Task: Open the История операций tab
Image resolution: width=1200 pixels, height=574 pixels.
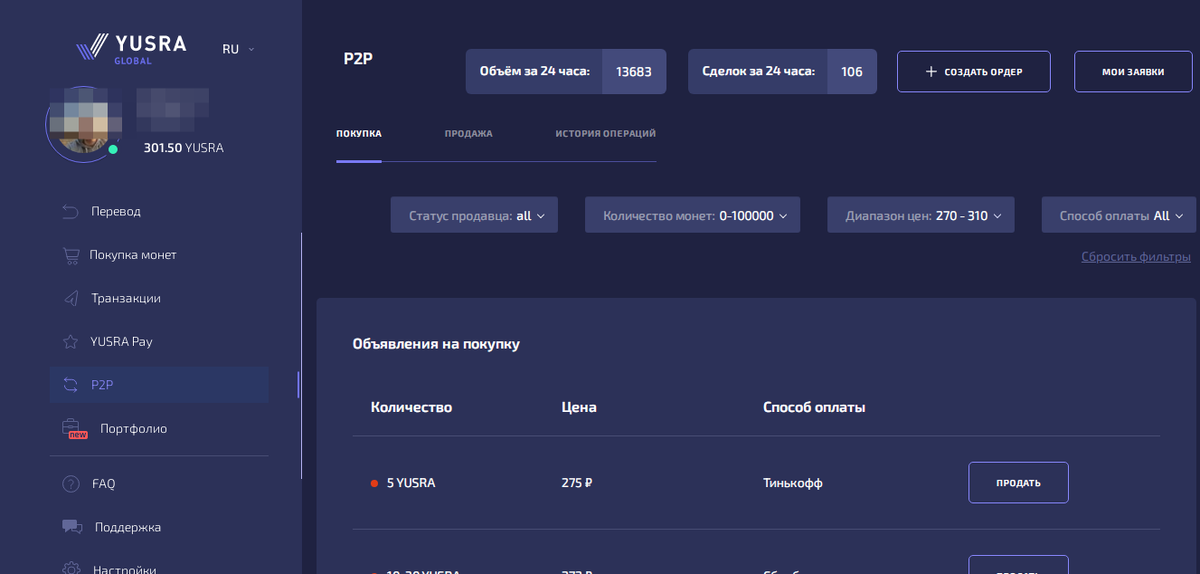Action: [606, 134]
